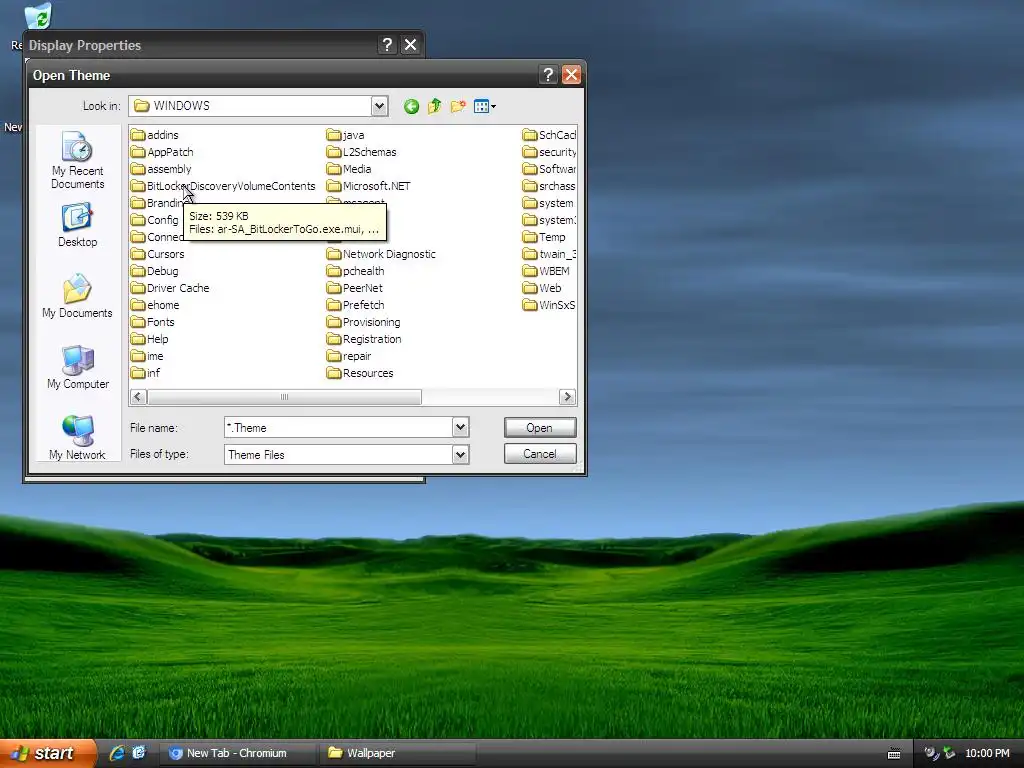
Task: Select Desktop in the places bar
Action: coord(77,225)
